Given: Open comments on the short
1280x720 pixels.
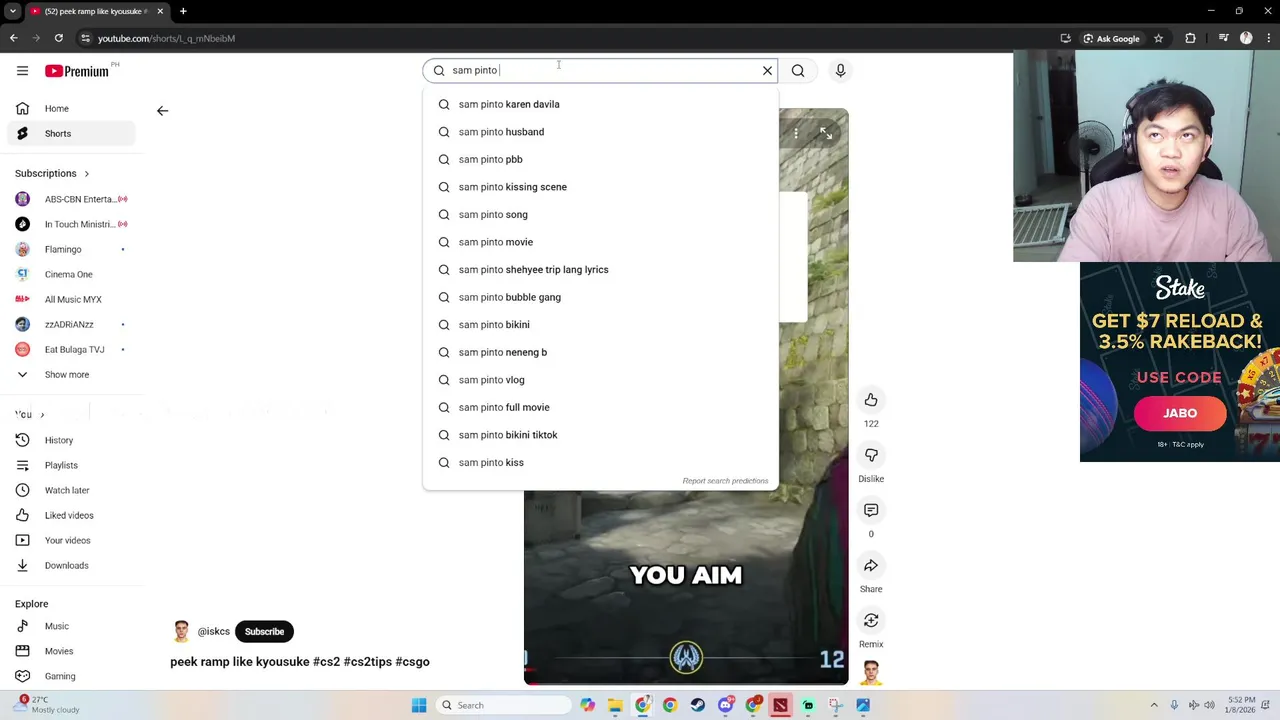Looking at the screenshot, I should tap(871, 510).
